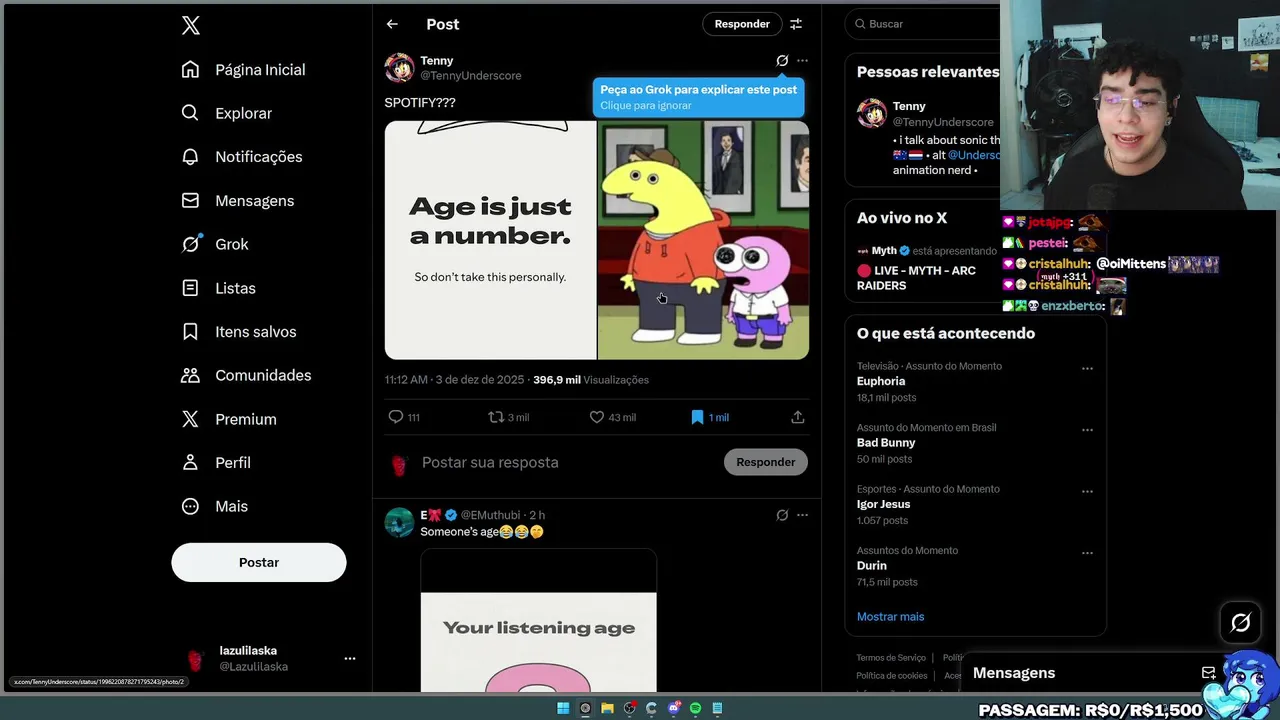
Task: Click the Postar button
Action: [x=259, y=562]
